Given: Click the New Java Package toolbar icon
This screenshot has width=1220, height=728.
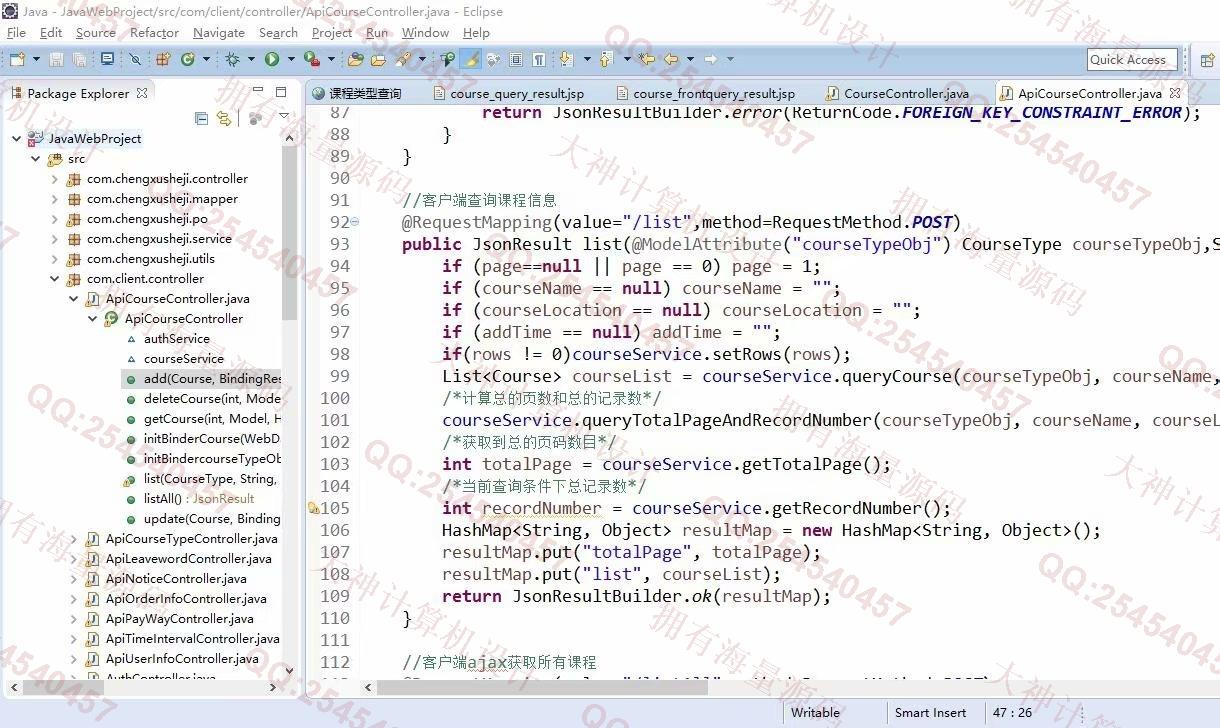Looking at the screenshot, I should 163,60.
